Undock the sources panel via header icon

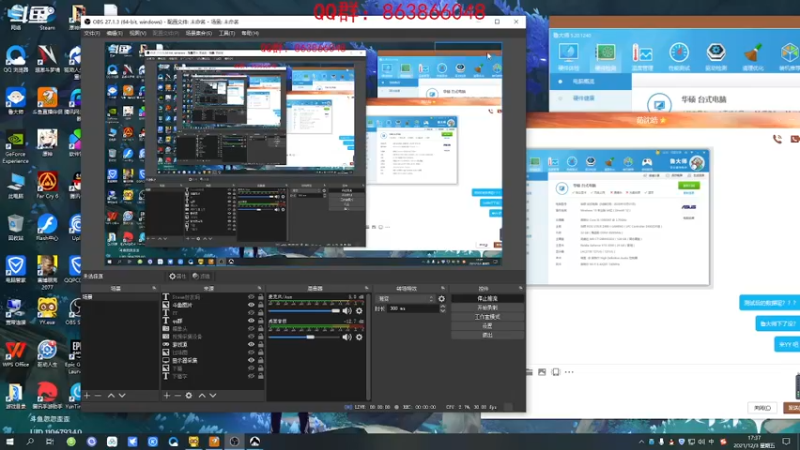pyautogui.click(x=259, y=288)
